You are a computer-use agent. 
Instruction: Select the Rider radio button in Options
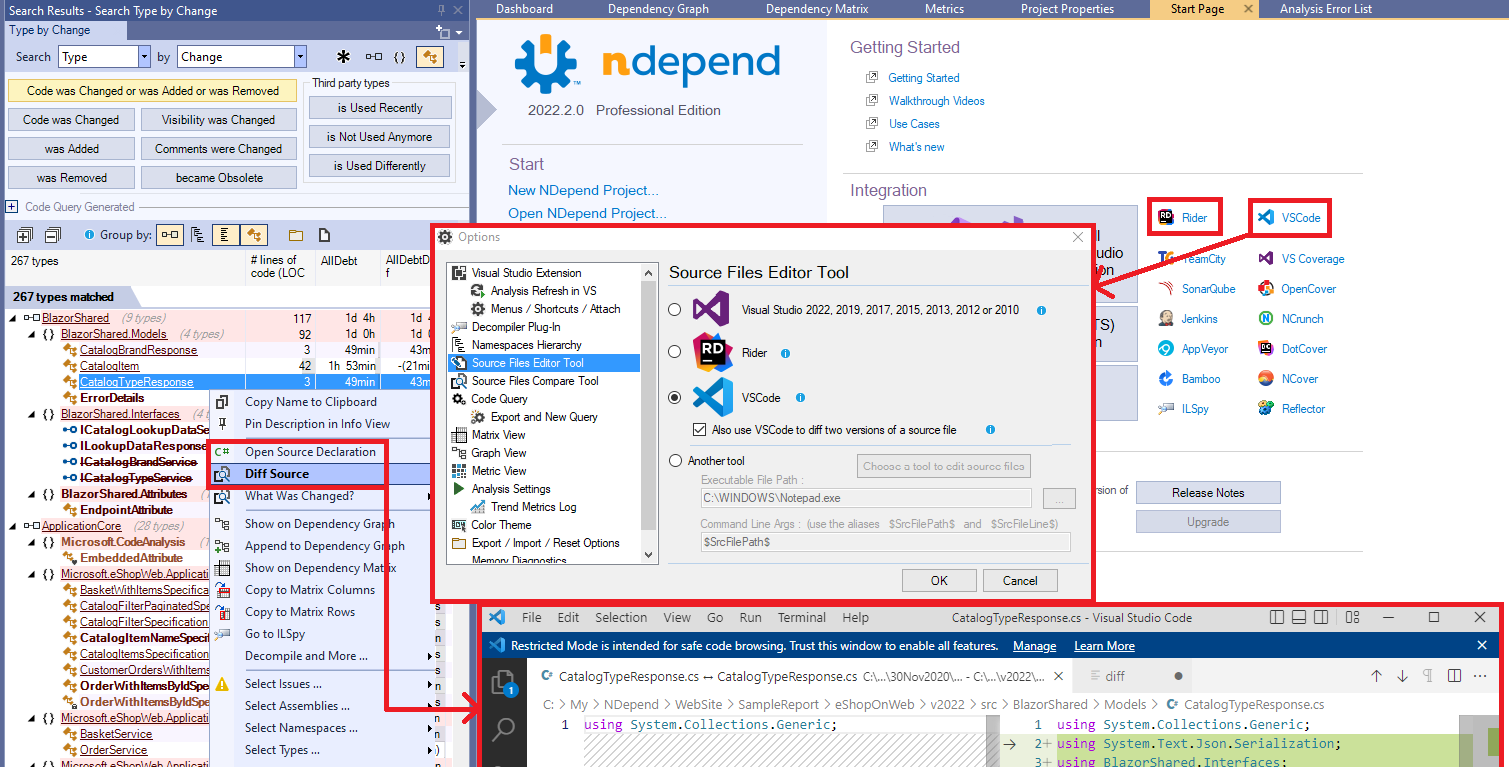[675, 352]
